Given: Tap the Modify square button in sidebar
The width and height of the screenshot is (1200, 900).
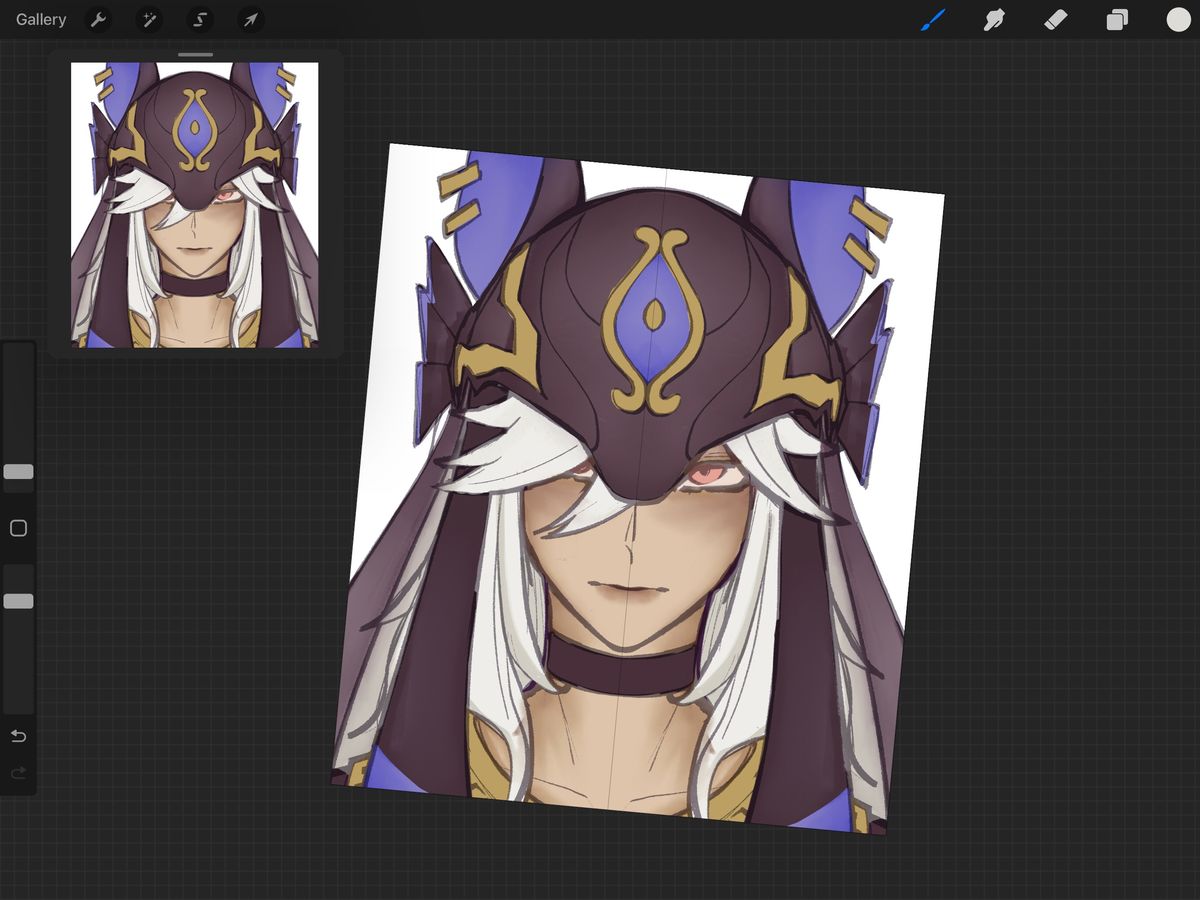Looking at the screenshot, I should coord(18,528).
